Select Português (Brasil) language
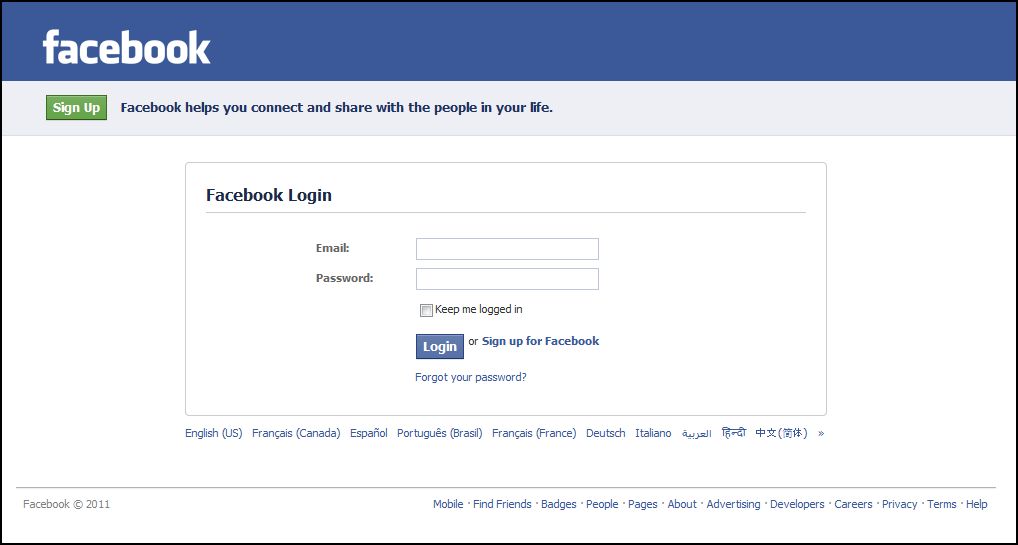This screenshot has width=1018, height=545. pyautogui.click(x=440, y=433)
